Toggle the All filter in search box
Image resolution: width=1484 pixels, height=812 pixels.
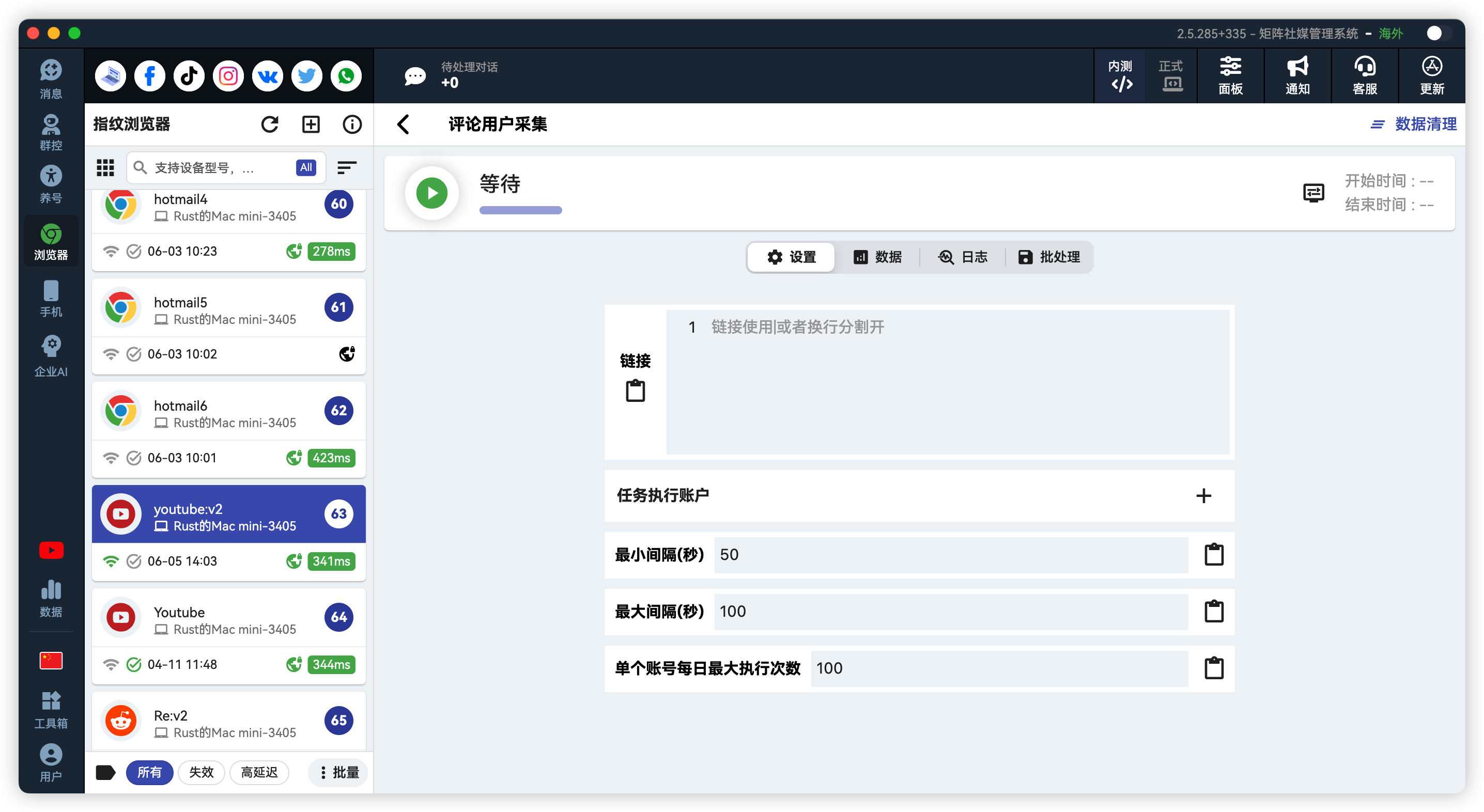[x=306, y=167]
